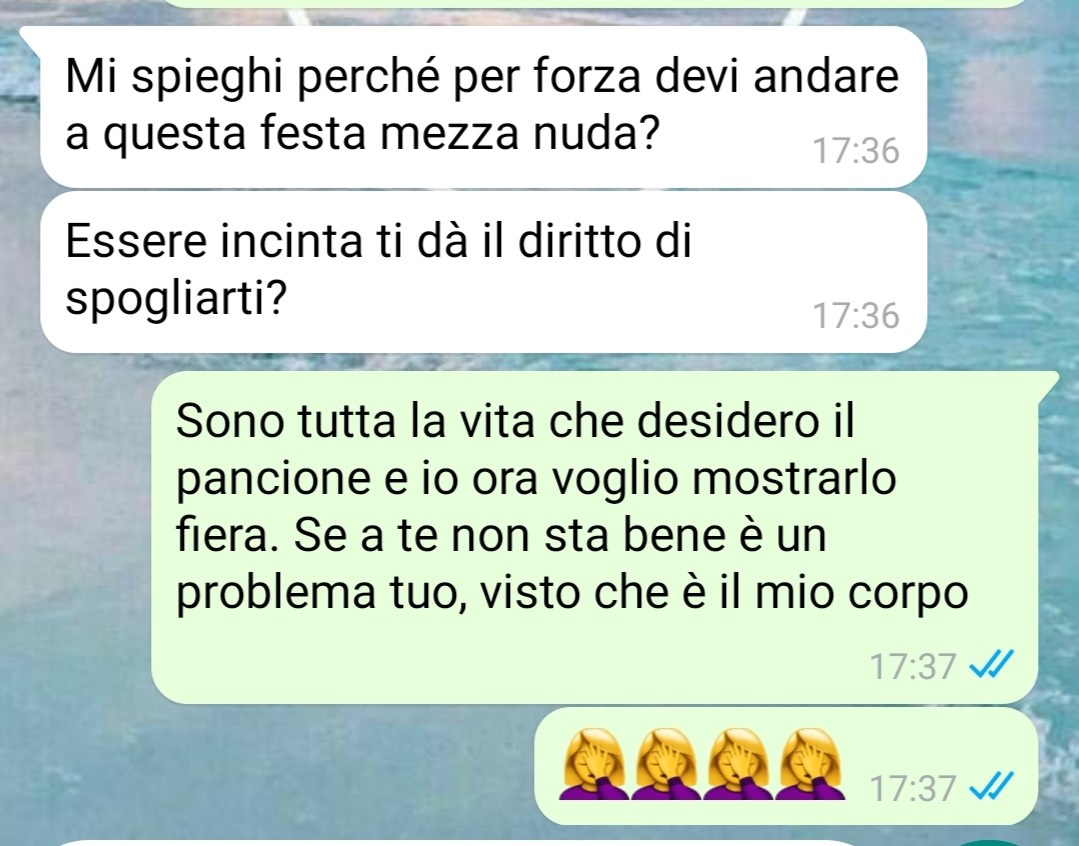Tap blue read ticks on 'Sono tutta la vita' message
1079x846 pixels.
point(992,665)
